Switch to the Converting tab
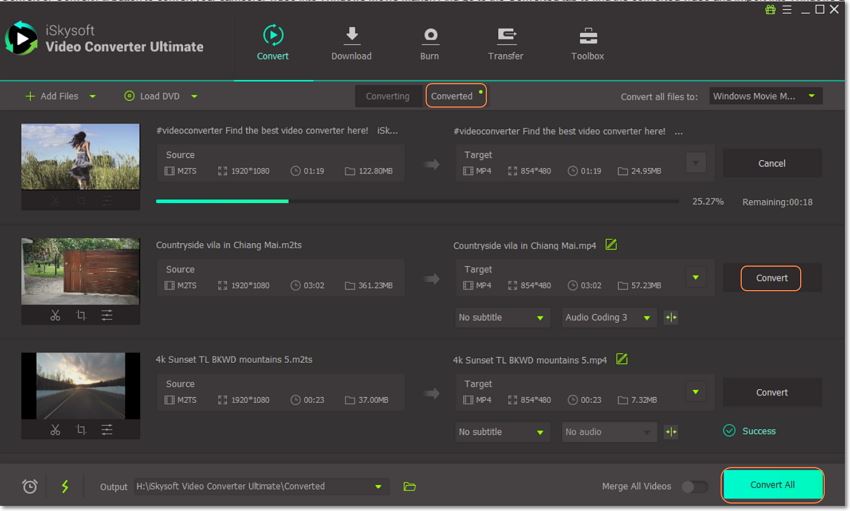The image size is (850, 511). coord(388,96)
